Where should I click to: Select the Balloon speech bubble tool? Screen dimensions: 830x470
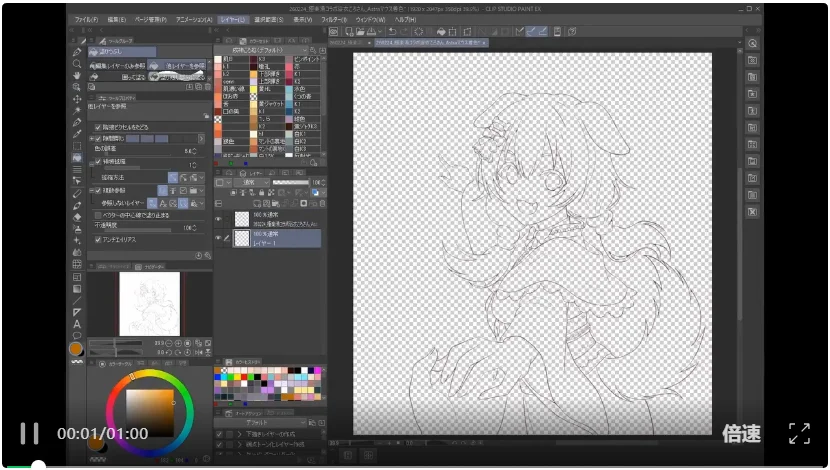[x=77, y=336]
